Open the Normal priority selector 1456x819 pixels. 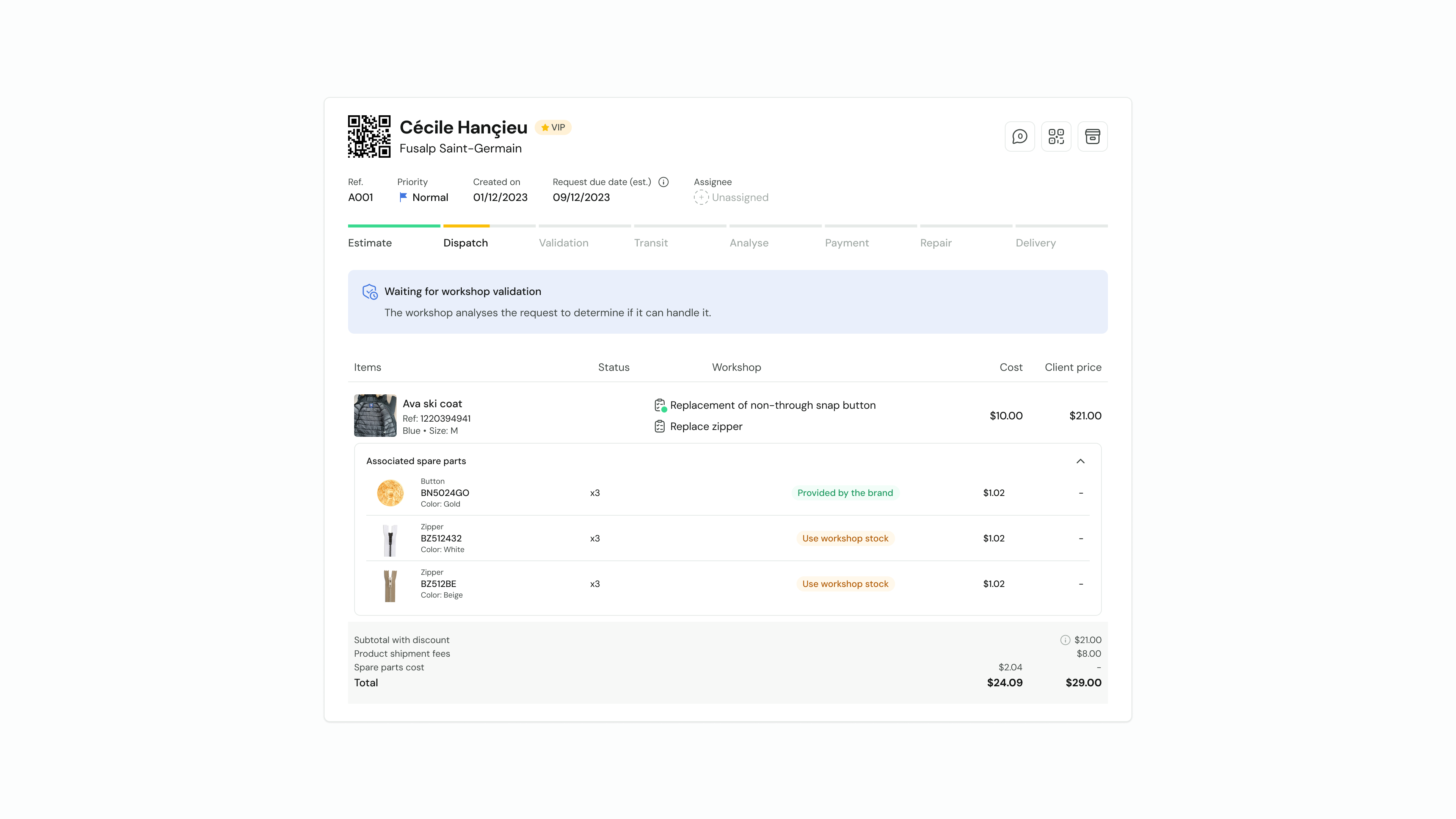point(430,197)
